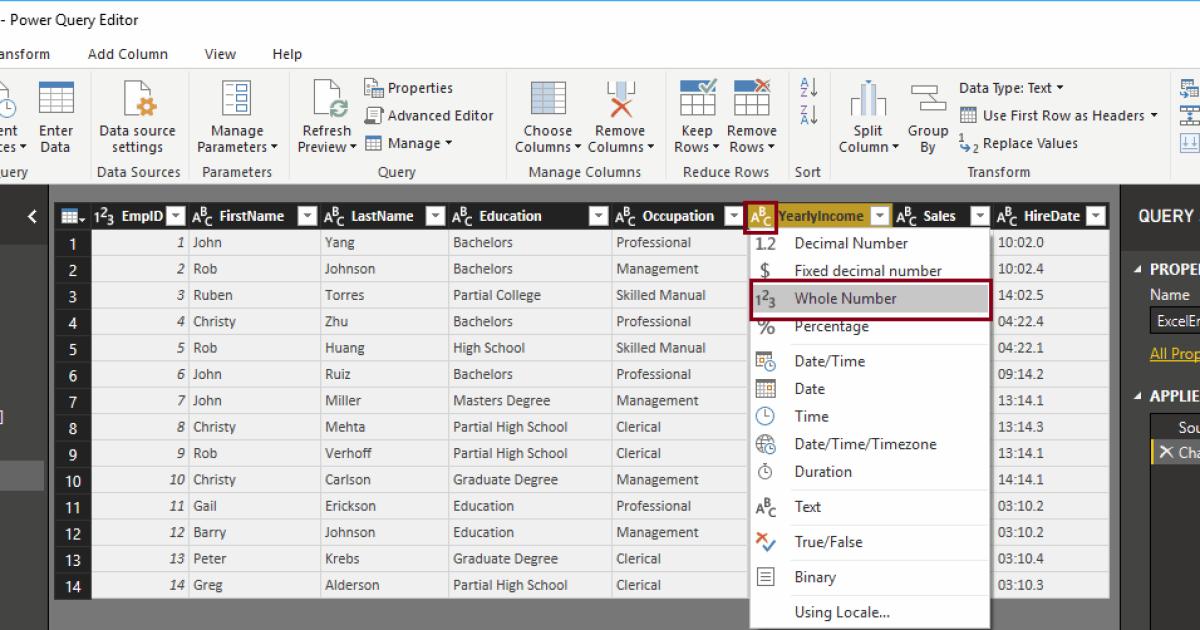This screenshot has width=1200, height=630.
Task: Select the Choose Columns tool
Action: [x=546, y=110]
